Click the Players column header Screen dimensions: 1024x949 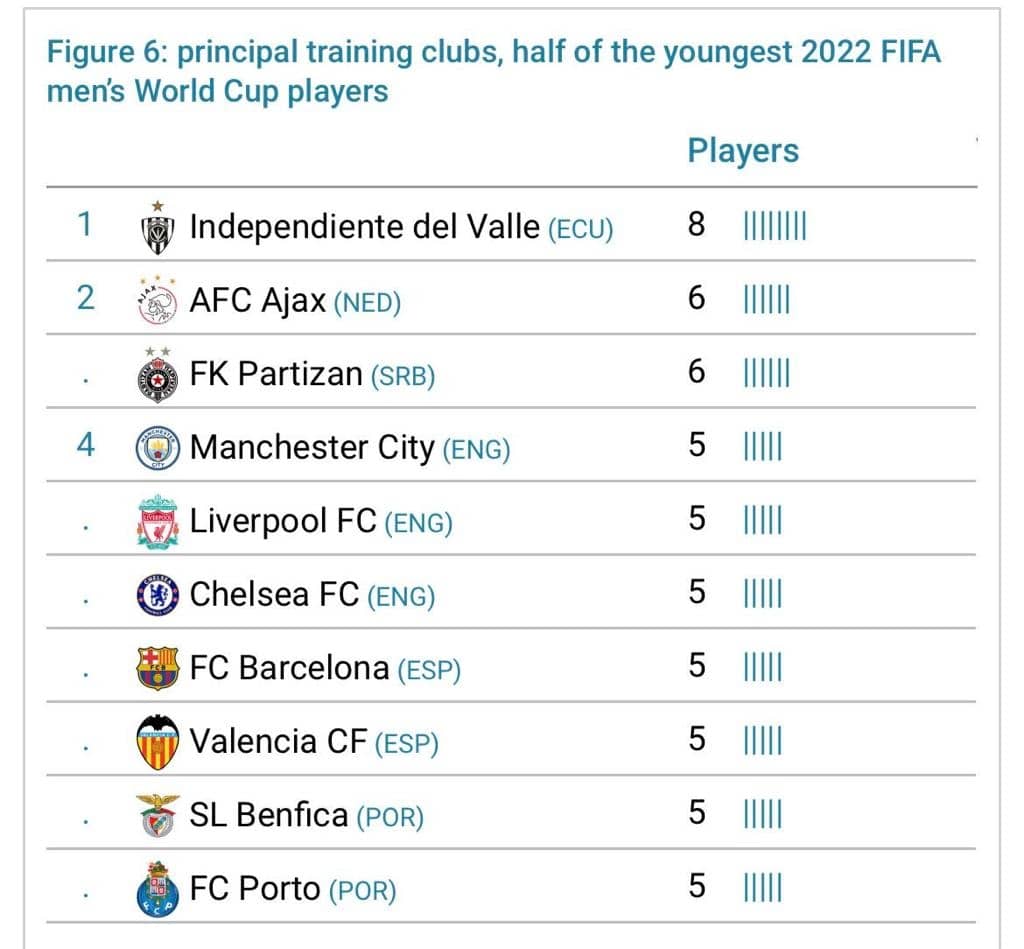point(743,151)
